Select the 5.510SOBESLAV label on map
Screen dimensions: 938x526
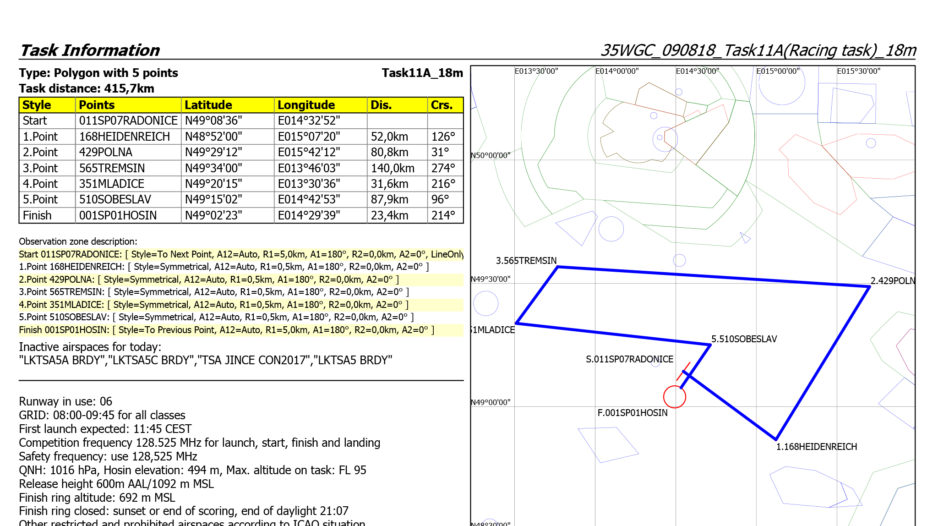click(x=744, y=339)
